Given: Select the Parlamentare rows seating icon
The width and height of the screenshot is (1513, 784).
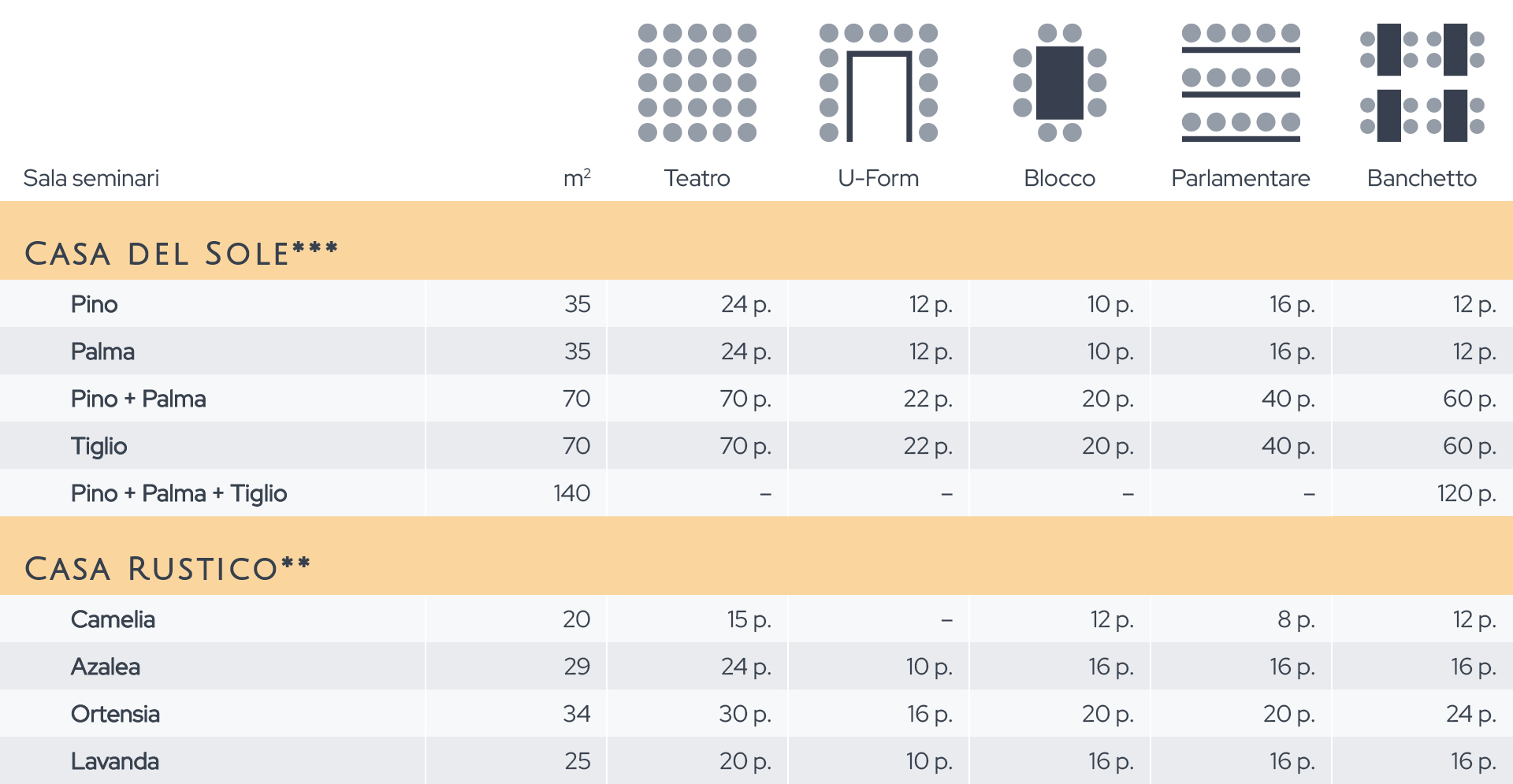Looking at the screenshot, I should [x=1241, y=83].
